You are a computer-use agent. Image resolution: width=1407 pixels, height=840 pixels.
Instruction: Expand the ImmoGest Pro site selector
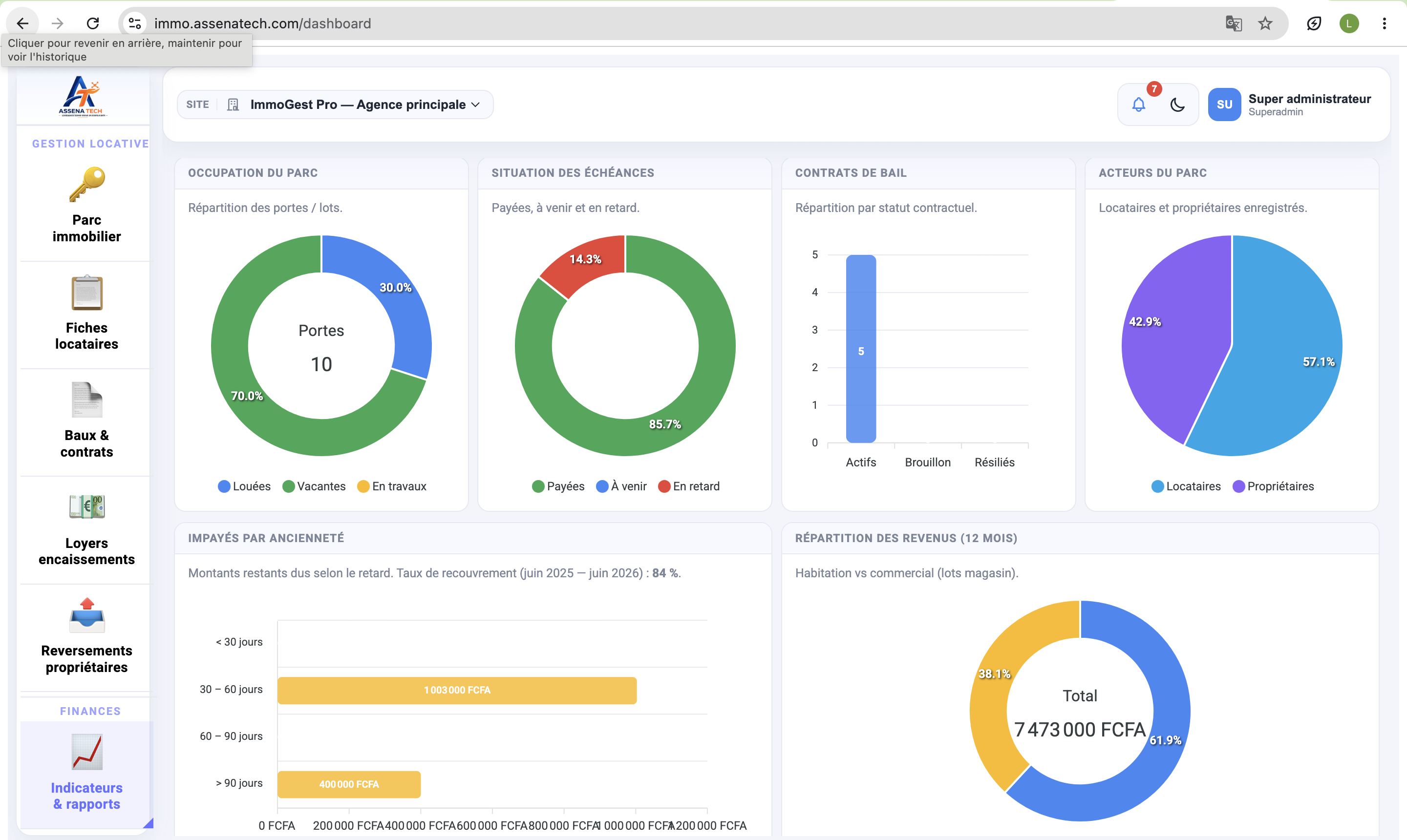(335, 105)
